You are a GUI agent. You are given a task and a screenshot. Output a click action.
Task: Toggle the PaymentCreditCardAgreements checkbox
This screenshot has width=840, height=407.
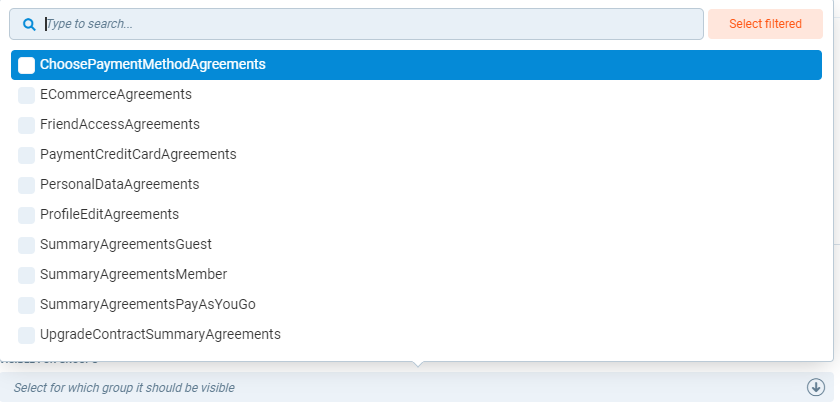[27, 155]
